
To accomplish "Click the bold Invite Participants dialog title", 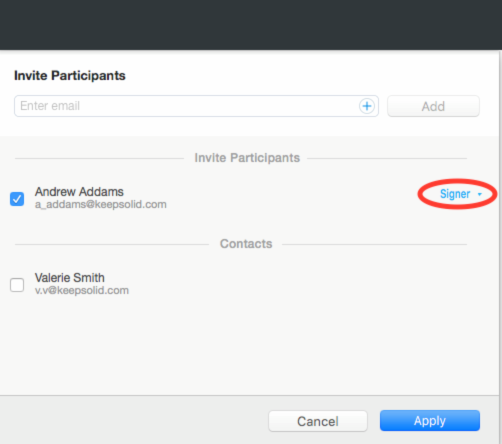I will coord(70,76).
